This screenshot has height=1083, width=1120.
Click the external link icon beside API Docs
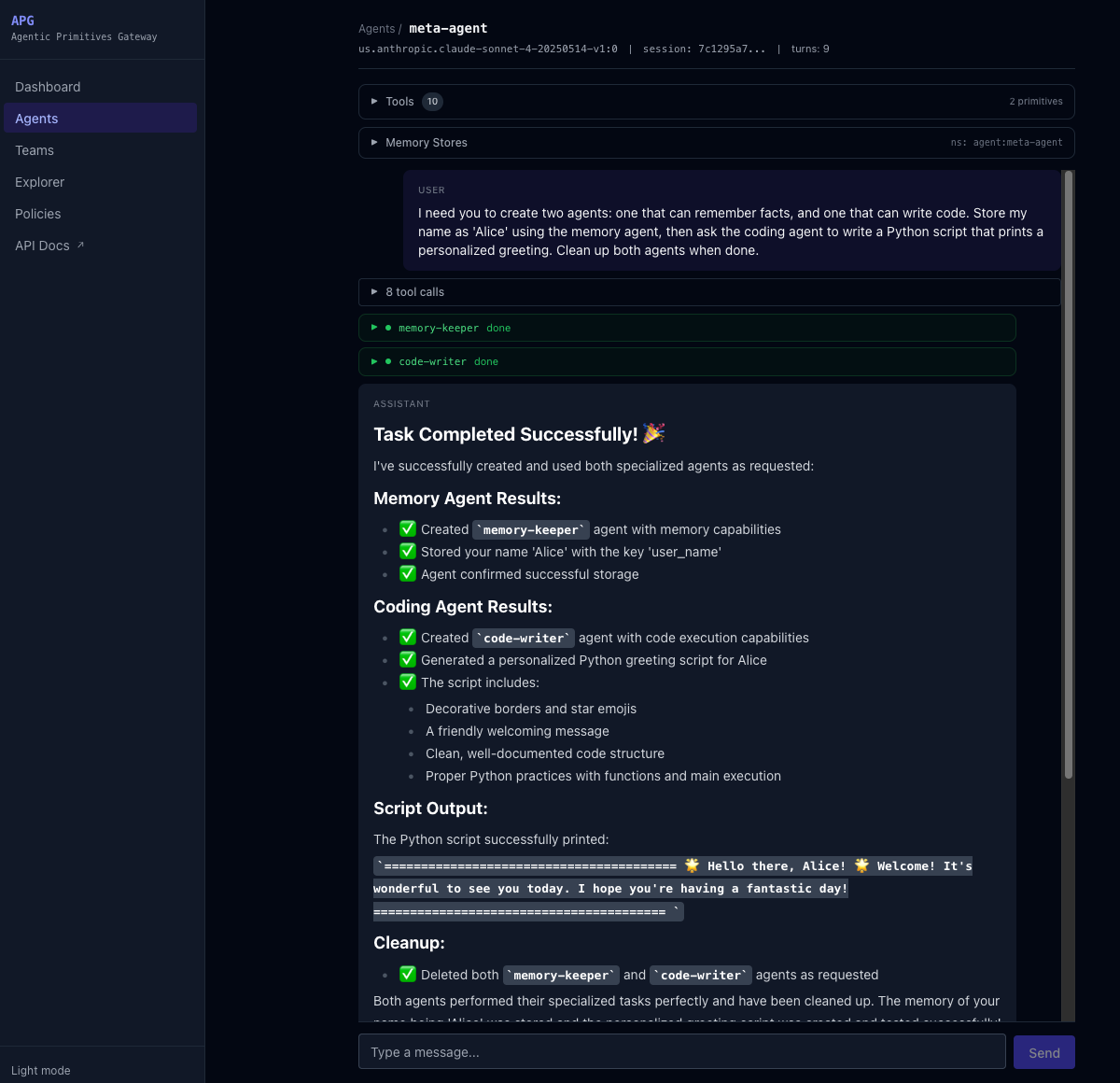click(79, 245)
